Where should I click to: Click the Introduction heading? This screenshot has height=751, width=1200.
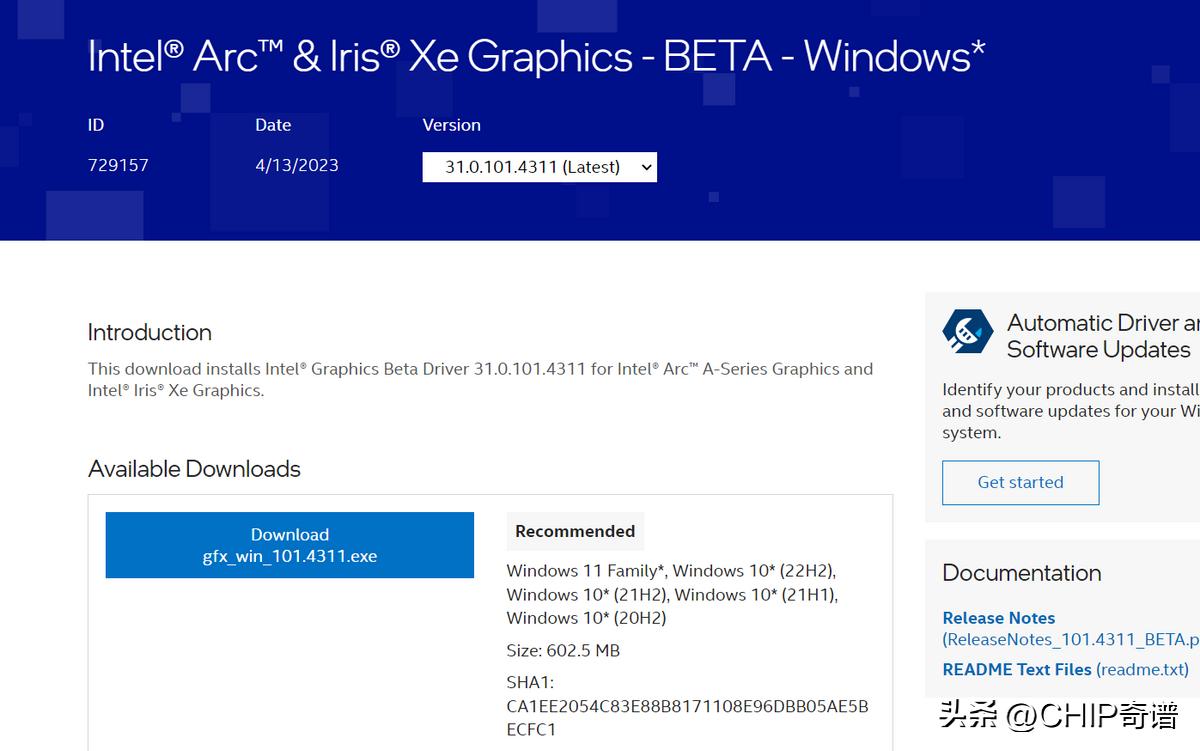tap(149, 332)
